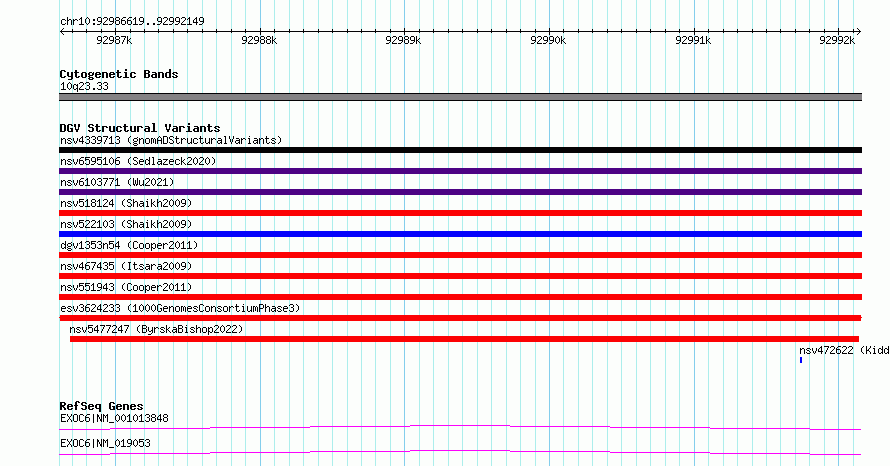Viewport: 890px width, 466px height.
Task: Click the magenta EXOC6 NM_019053 transcript line
Action: [460, 452]
